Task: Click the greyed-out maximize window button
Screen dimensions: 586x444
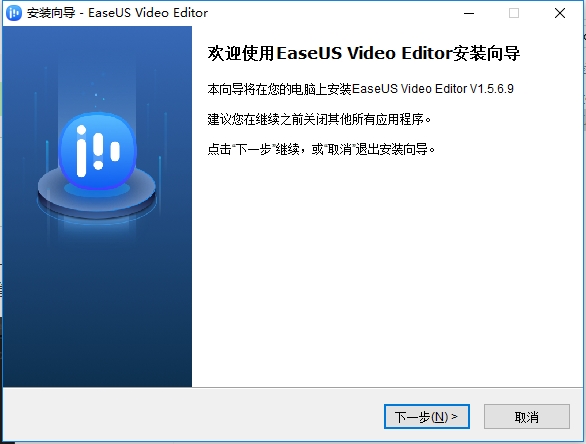Action: [514, 13]
